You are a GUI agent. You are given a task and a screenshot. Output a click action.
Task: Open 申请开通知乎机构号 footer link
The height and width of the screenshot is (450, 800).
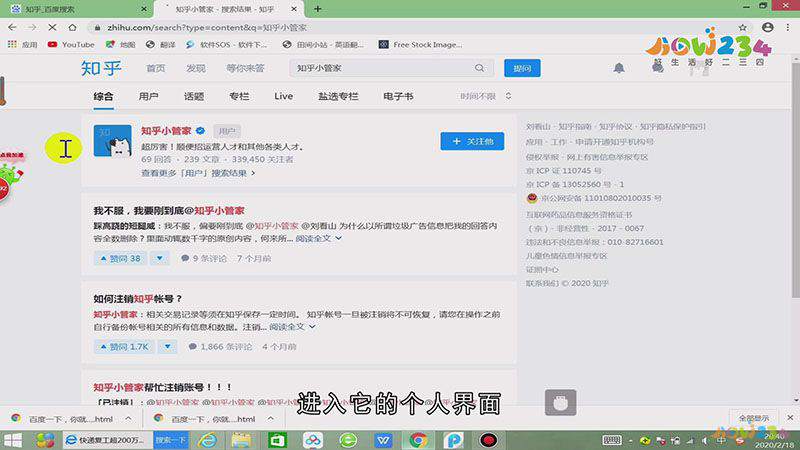point(614,142)
